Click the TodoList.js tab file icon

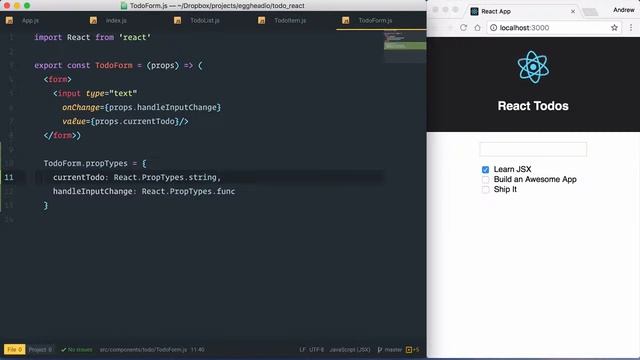pos(178,20)
